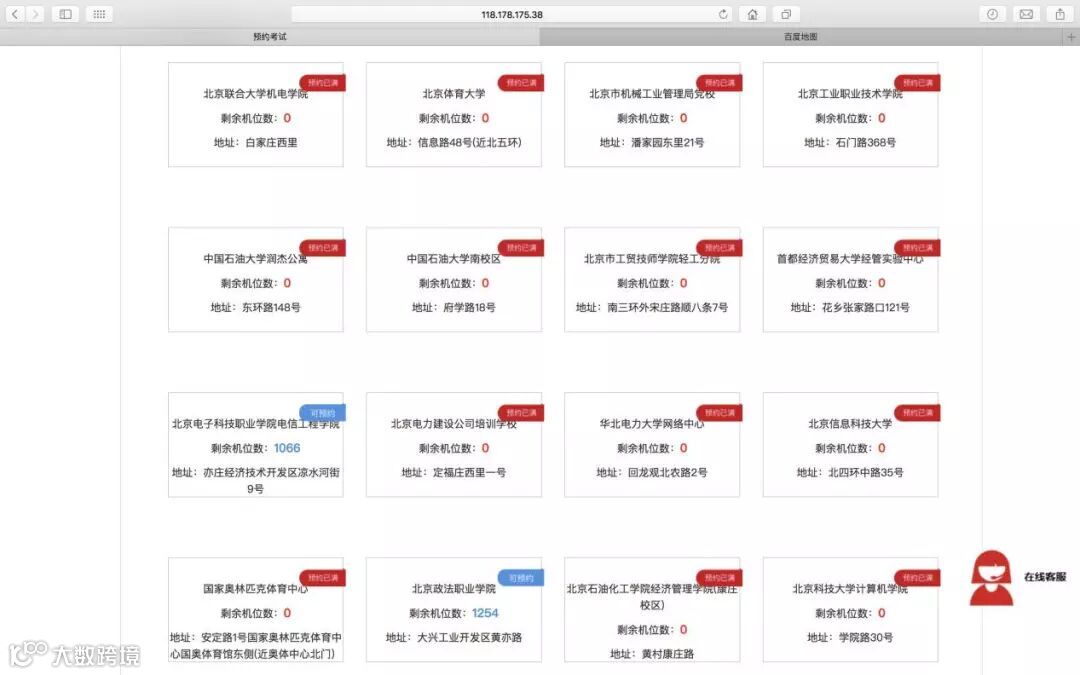Click 可预约 badge on 北京电子科技职业学院 card
The image size is (1080, 675).
[x=322, y=413]
